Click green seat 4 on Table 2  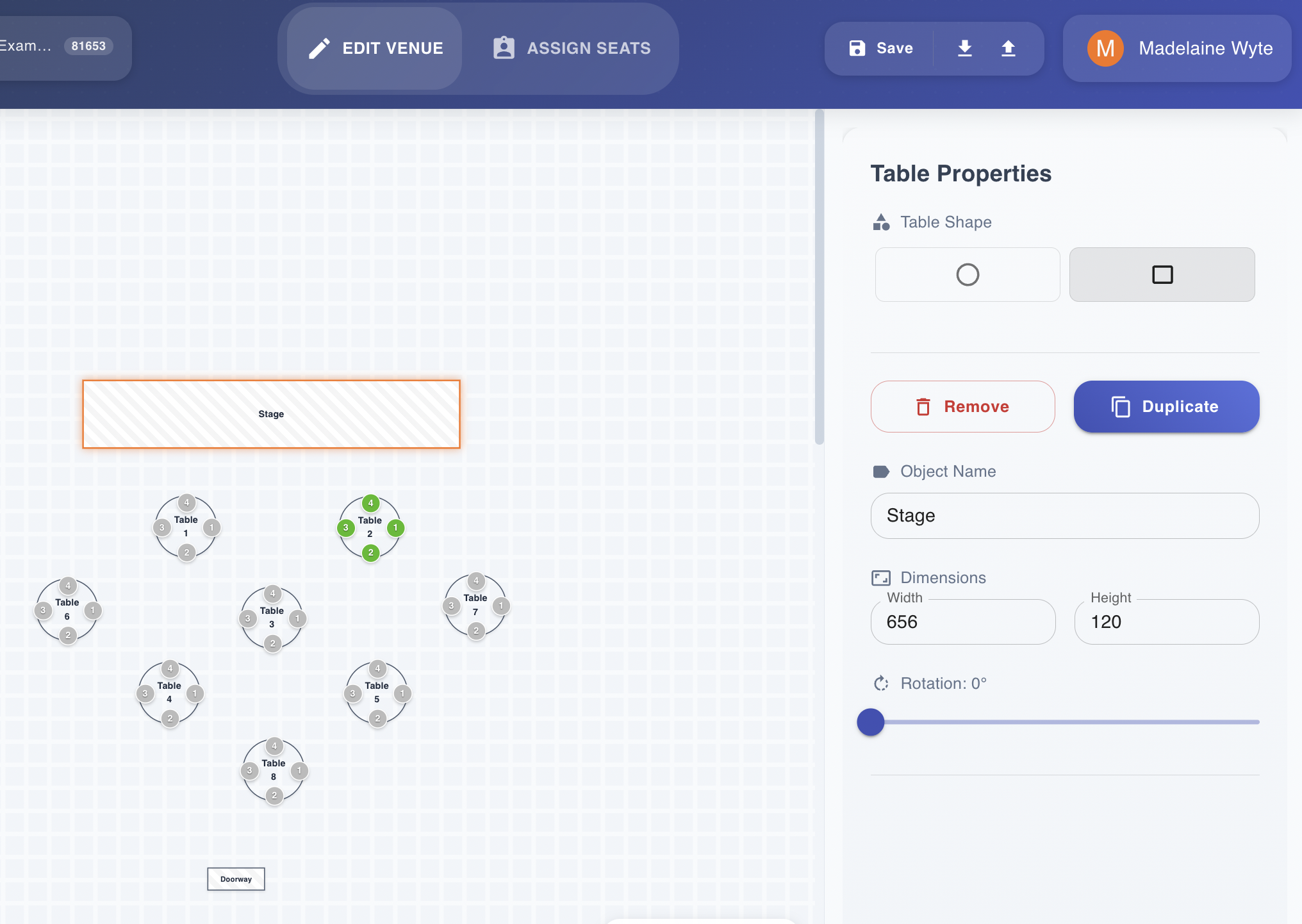[x=370, y=503]
